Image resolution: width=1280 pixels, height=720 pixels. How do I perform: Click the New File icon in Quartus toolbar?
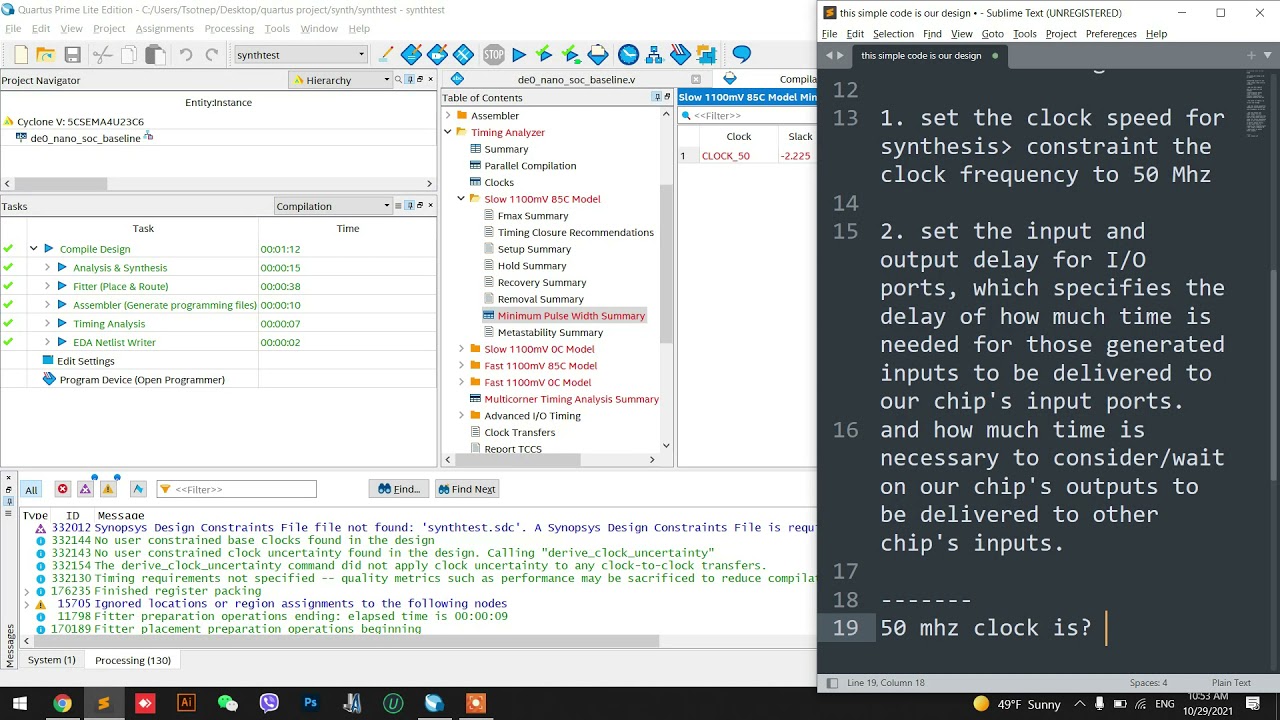[x=21, y=55]
